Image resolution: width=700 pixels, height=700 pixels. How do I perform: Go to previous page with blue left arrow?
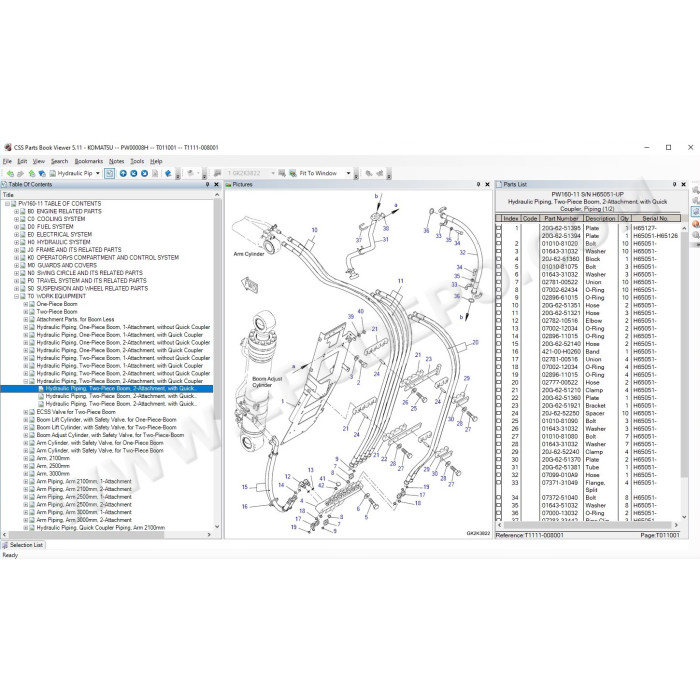[x=133, y=173]
